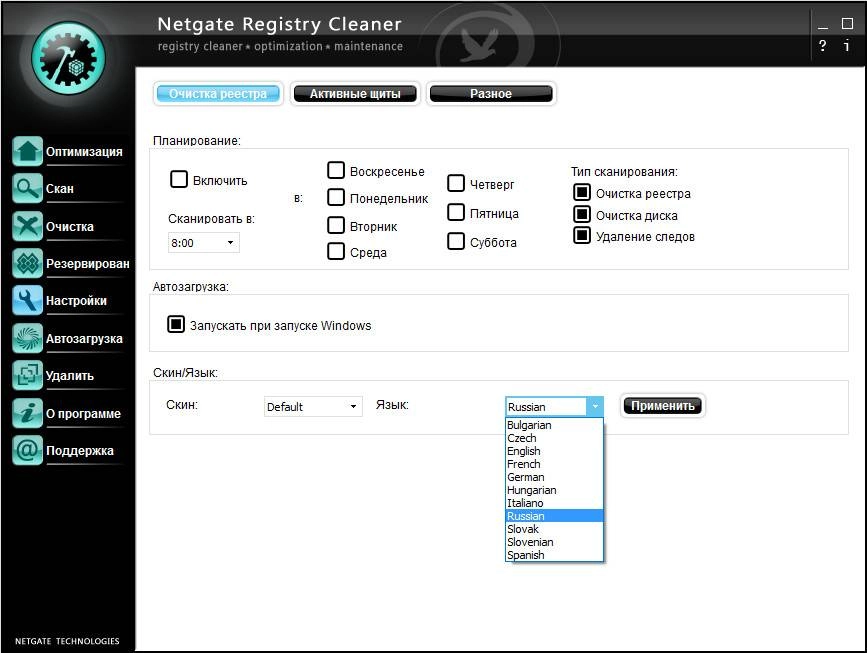Viewport: 867px width, 653px height.
Task: Check the Суббота day checkbox
Action: (x=456, y=241)
